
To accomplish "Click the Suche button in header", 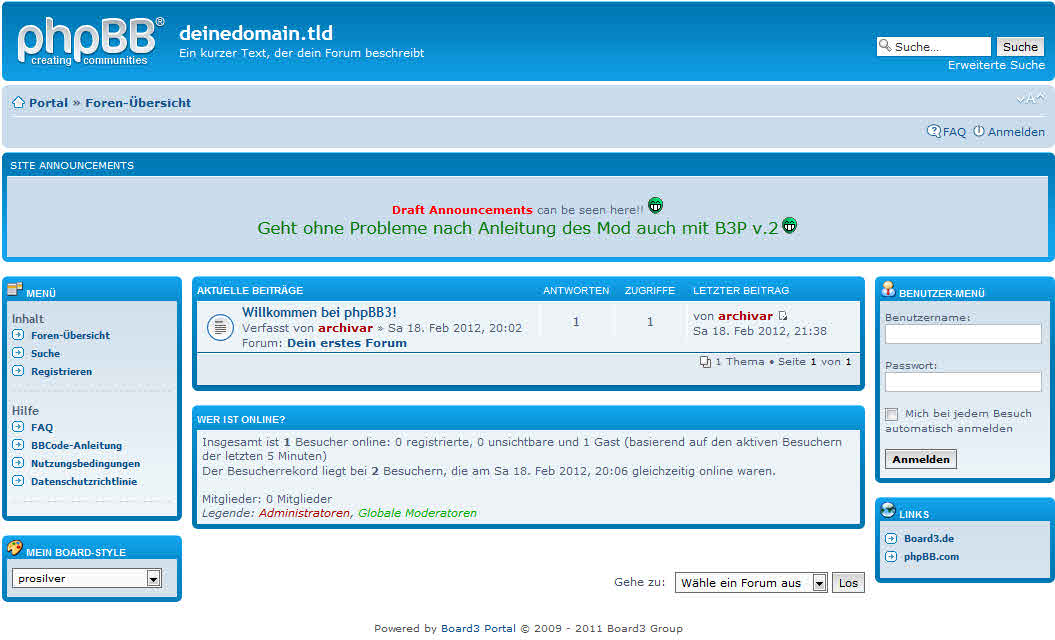I will [x=1020, y=47].
